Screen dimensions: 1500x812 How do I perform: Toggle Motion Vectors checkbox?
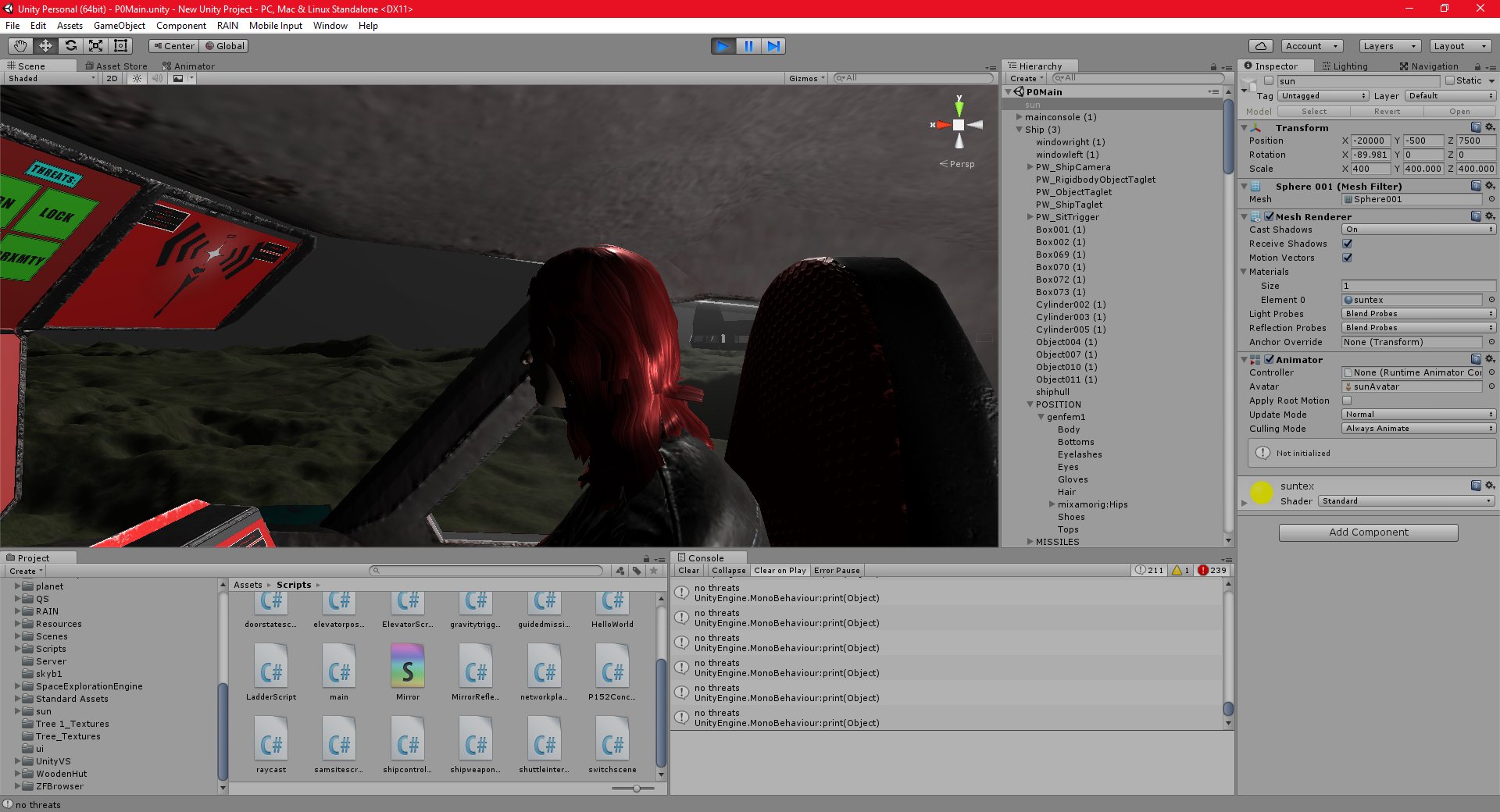(x=1347, y=258)
